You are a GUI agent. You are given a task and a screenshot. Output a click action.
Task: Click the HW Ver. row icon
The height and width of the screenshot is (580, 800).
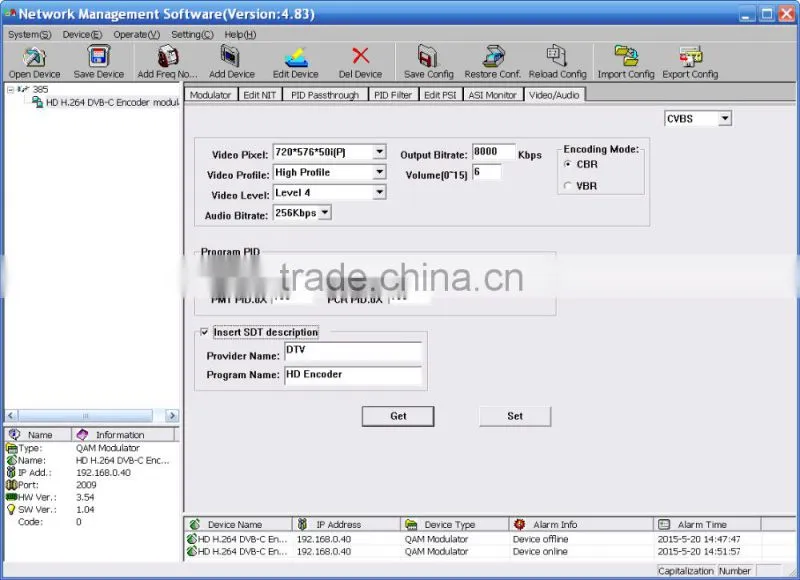point(11,497)
